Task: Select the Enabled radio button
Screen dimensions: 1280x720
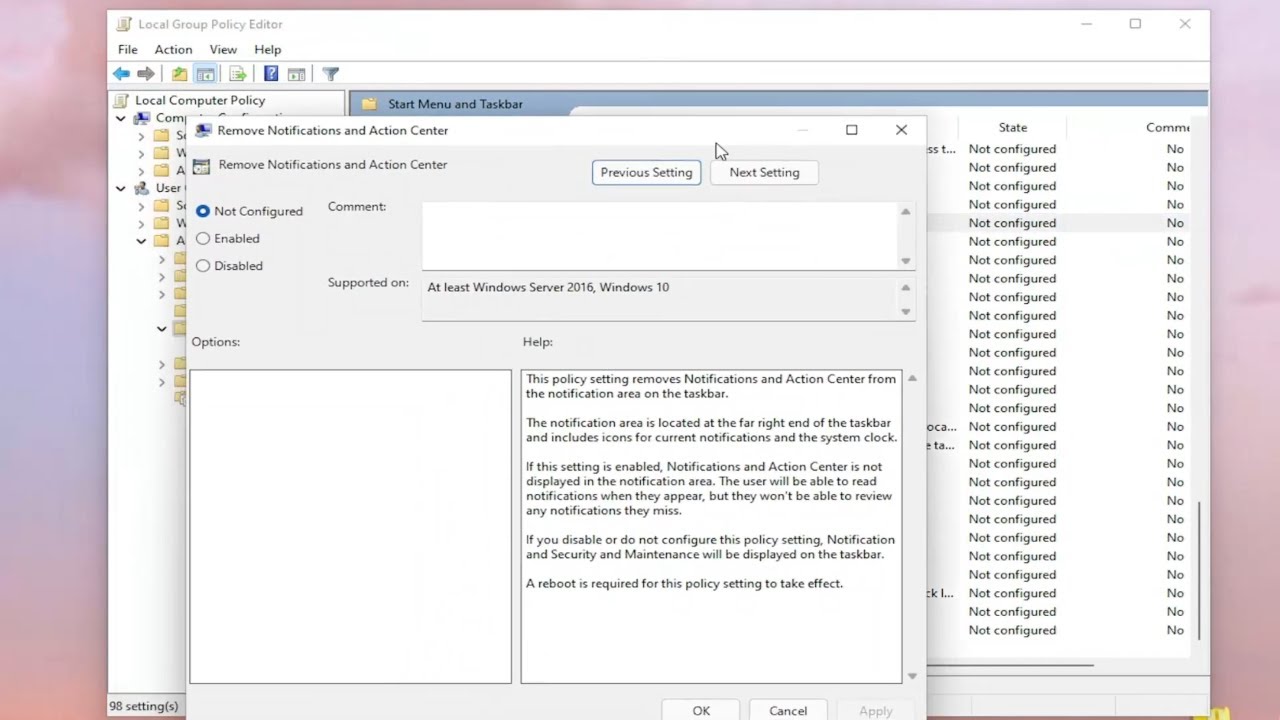Action: (203, 238)
